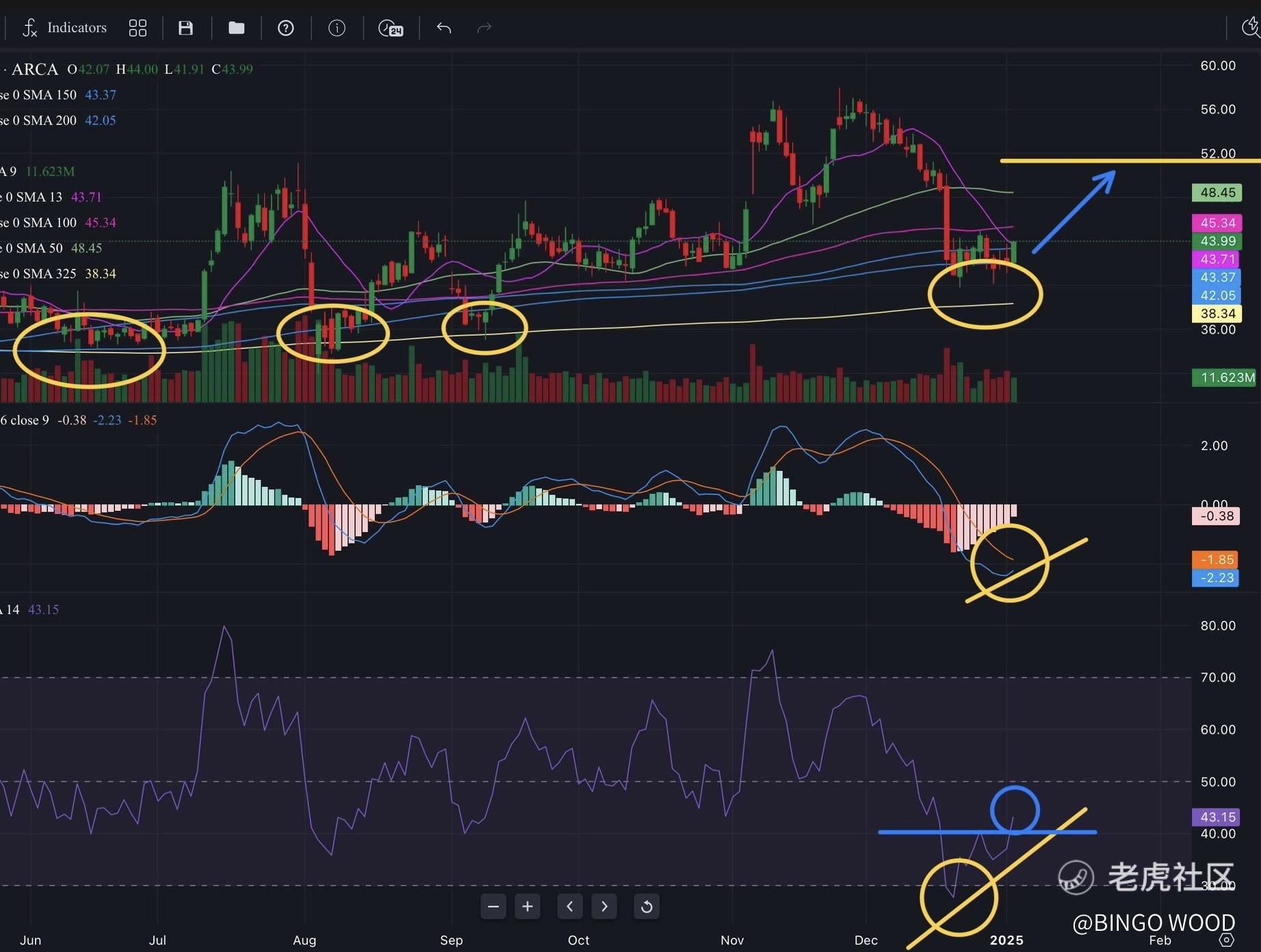
Task: Select the SMA 50 indicator legend
Action: point(51,248)
